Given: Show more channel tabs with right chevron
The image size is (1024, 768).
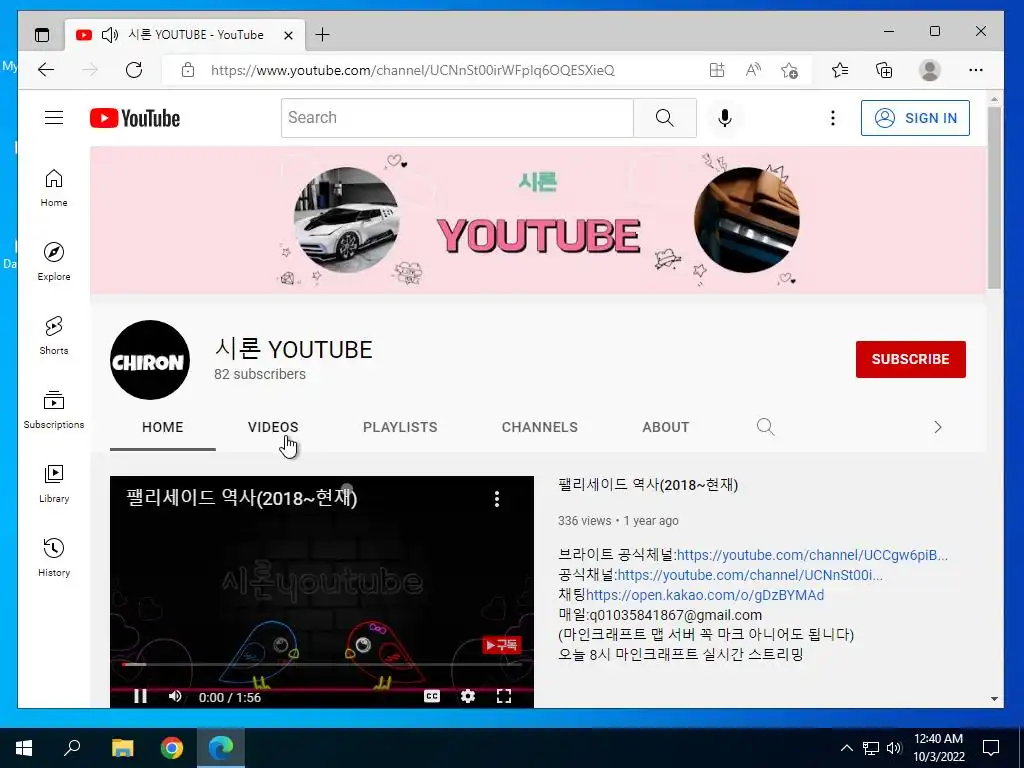Looking at the screenshot, I should coord(938,427).
